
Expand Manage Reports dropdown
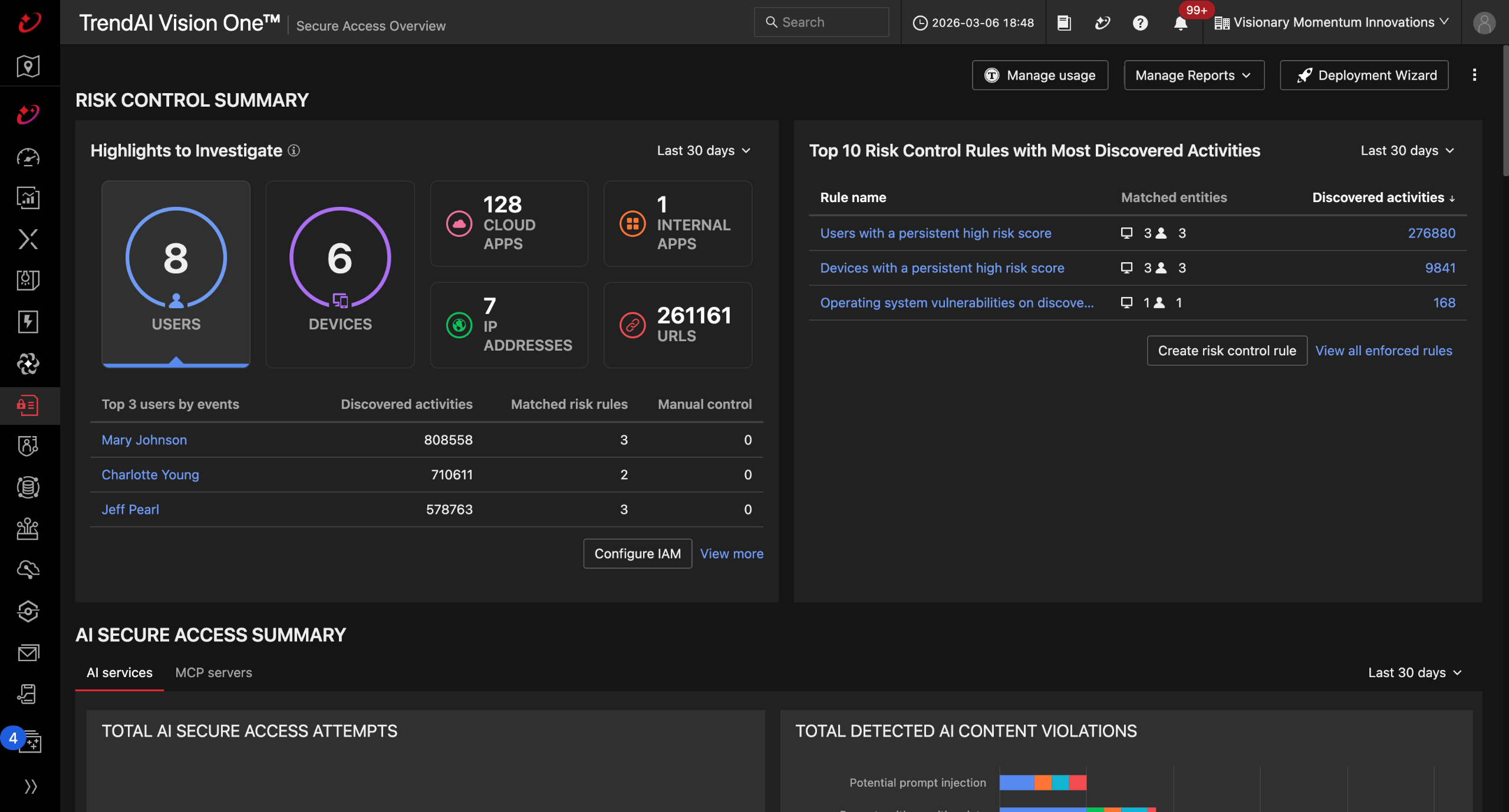click(1194, 75)
